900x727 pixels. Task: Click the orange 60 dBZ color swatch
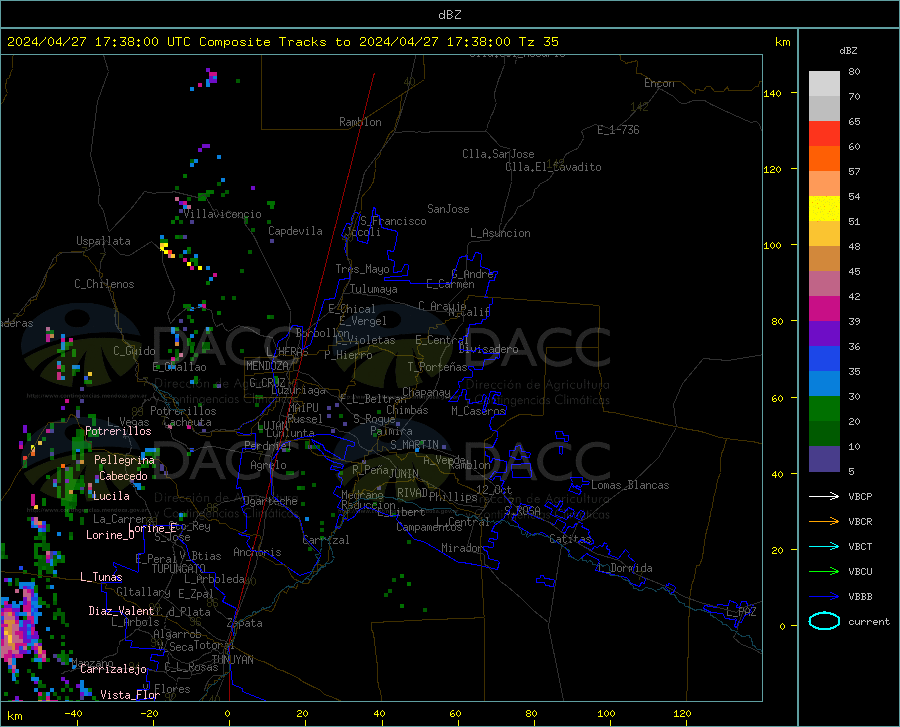[824, 158]
